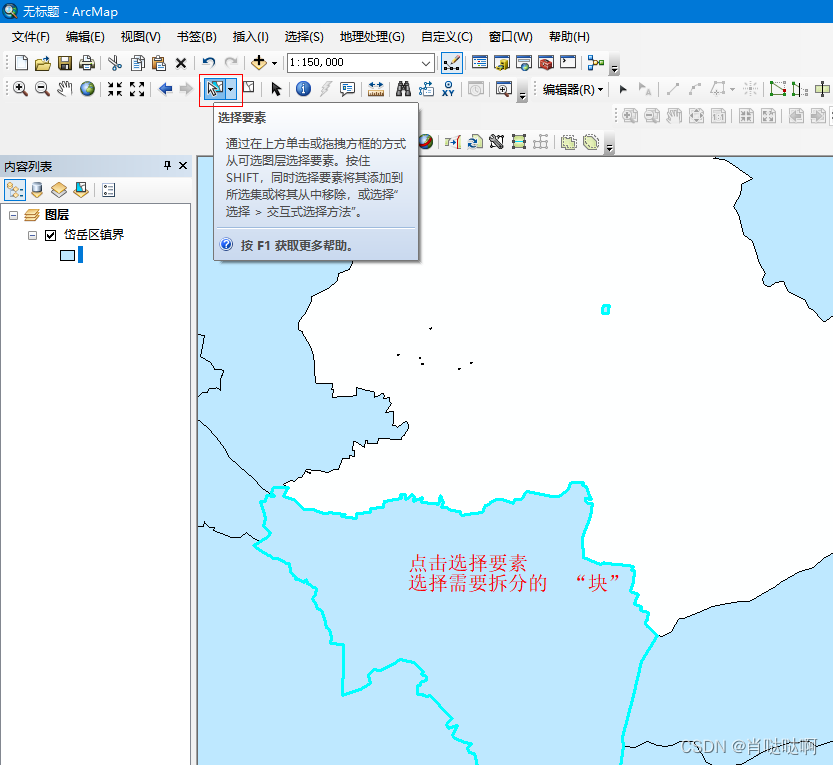Activate the Measure ruler tool

pos(376,89)
